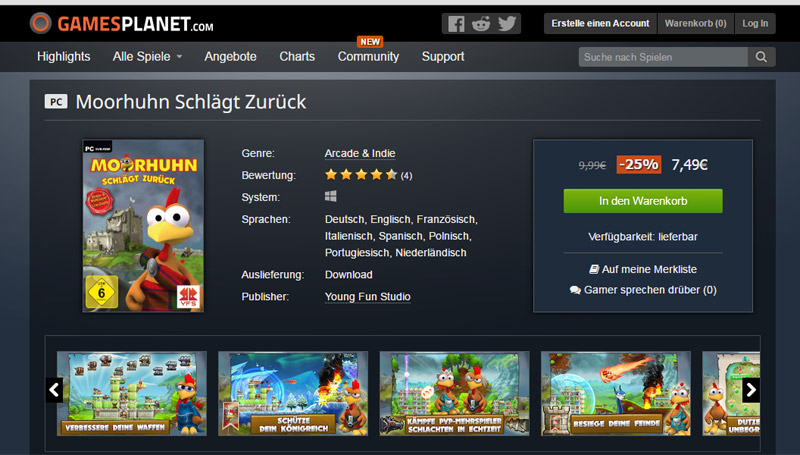The width and height of the screenshot is (800, 455).
Task: Click Erstelle einen Account button
Action: (600, 23)
